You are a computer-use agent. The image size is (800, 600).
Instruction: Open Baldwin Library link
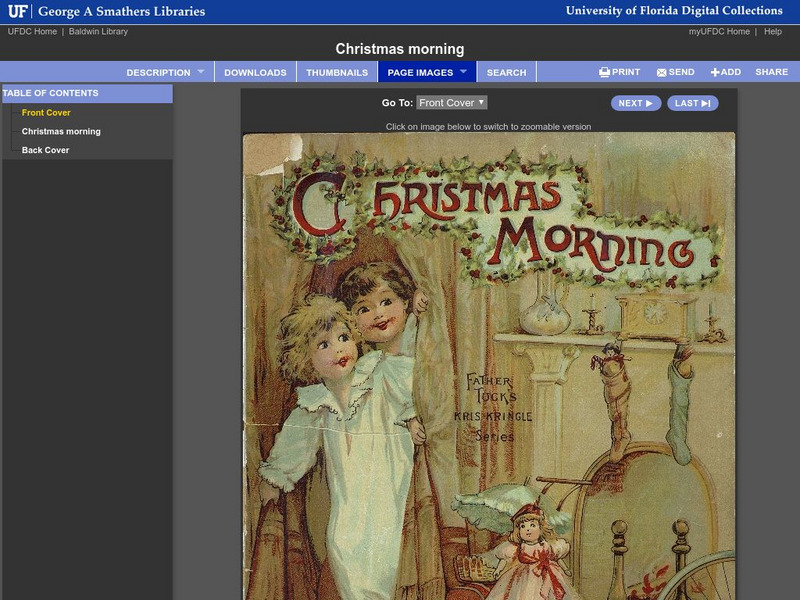click(98, 32)
